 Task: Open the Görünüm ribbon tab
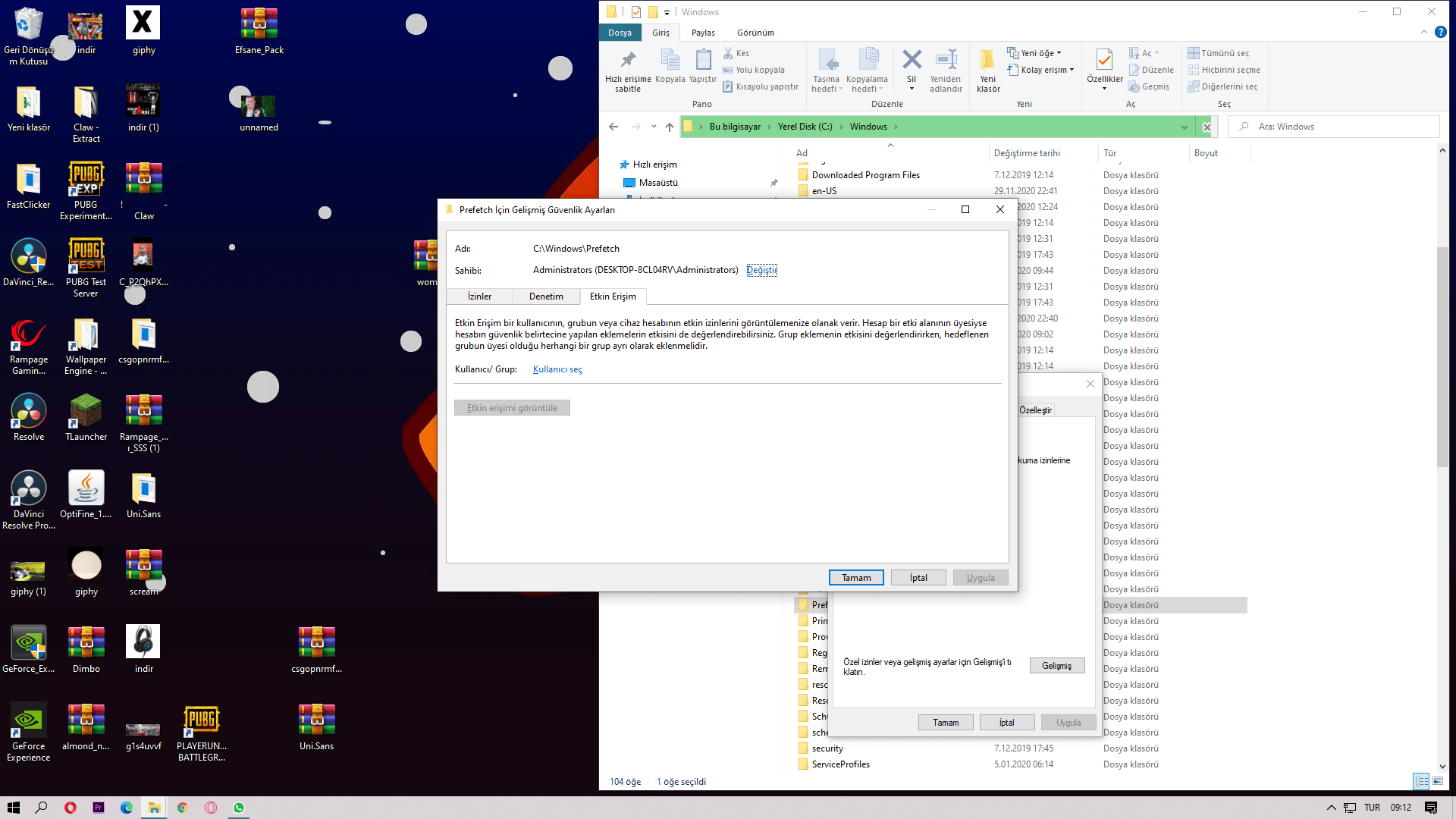tap(755, 33)
